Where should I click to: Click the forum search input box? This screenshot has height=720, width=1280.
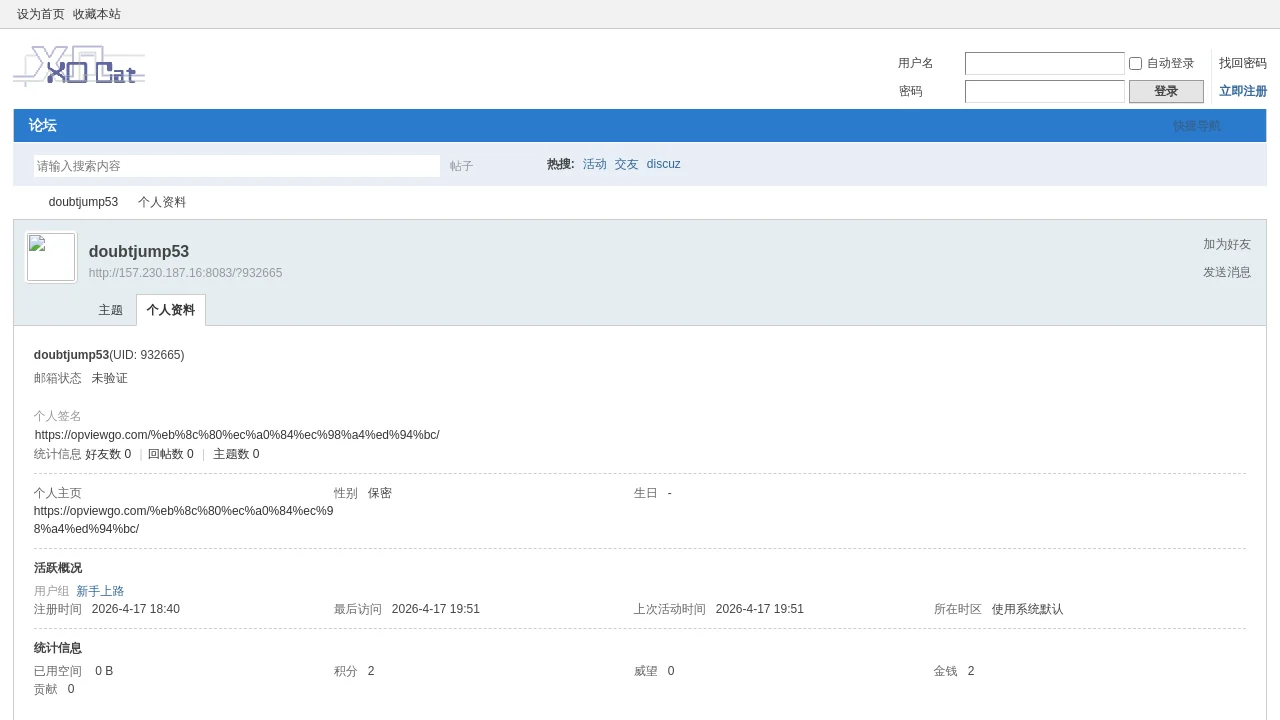click(x=237, y=166)
